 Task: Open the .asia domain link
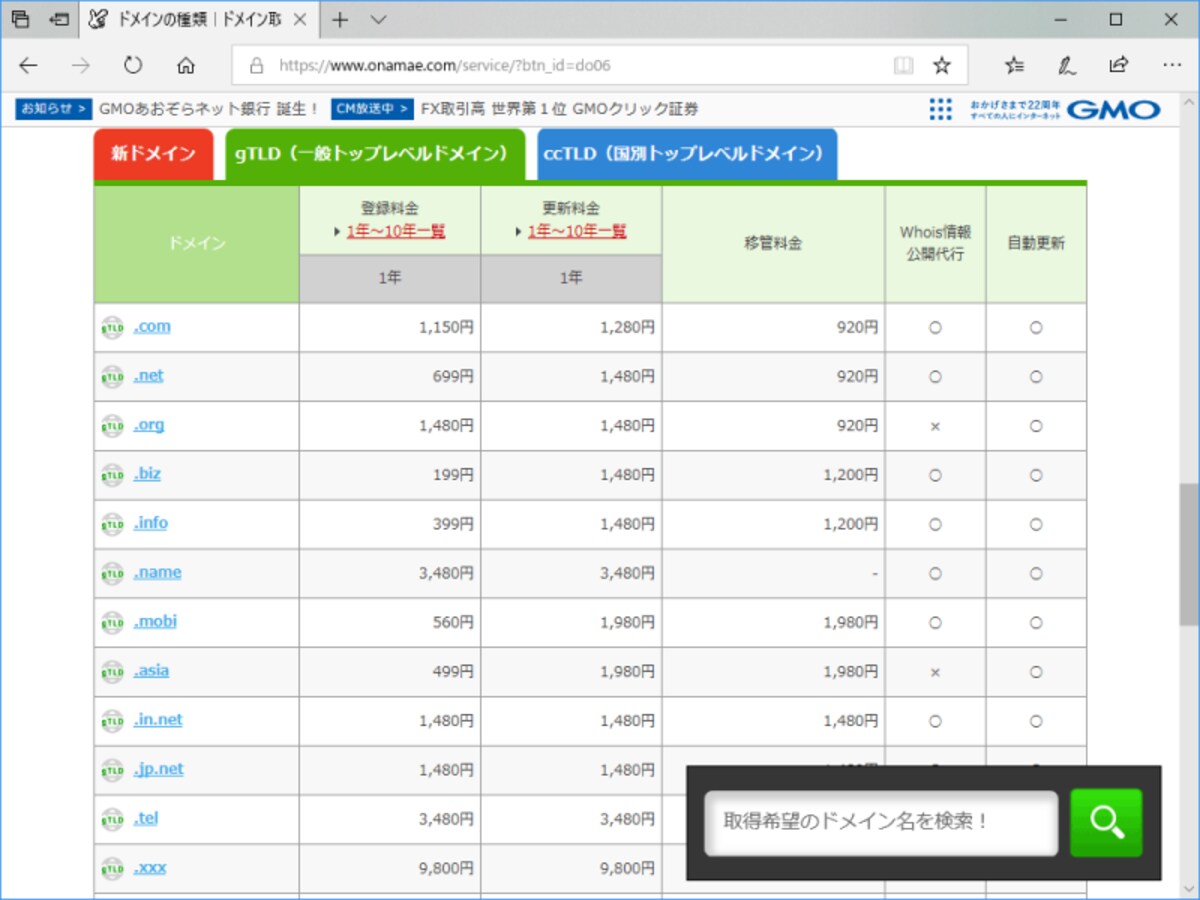[x=151, y=670]
